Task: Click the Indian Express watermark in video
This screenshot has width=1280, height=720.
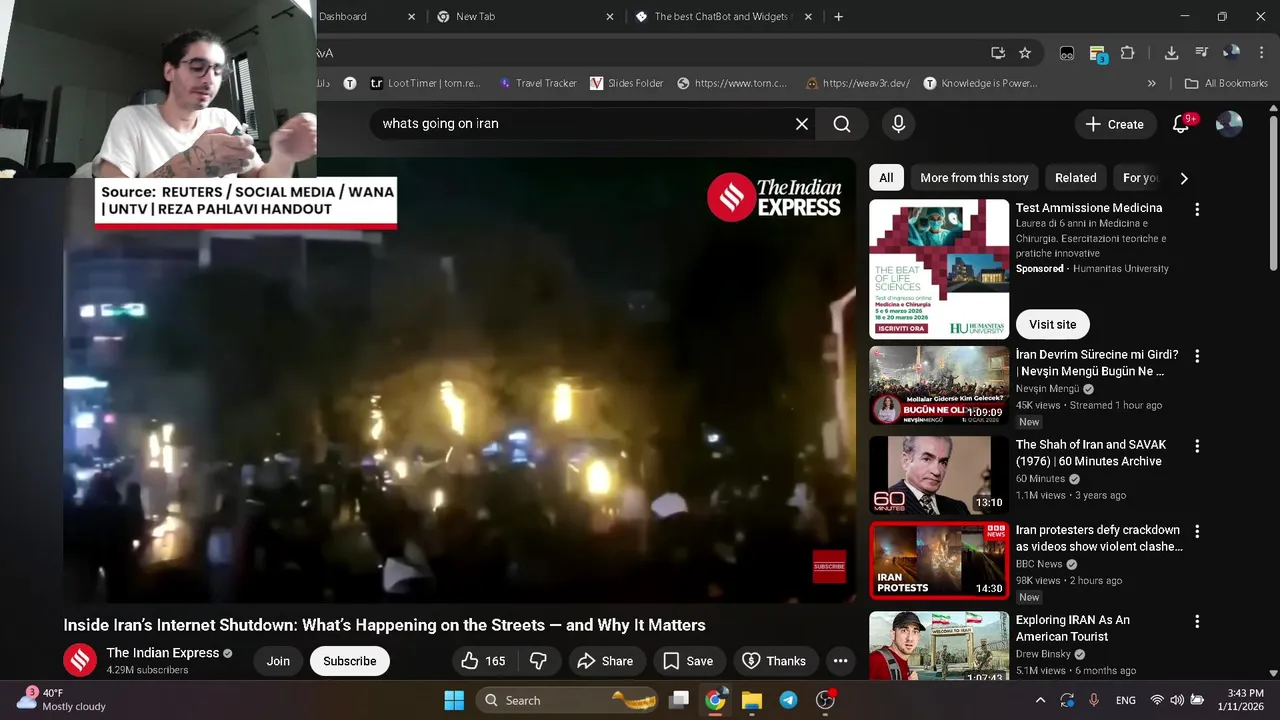Action: click(775, 197)
